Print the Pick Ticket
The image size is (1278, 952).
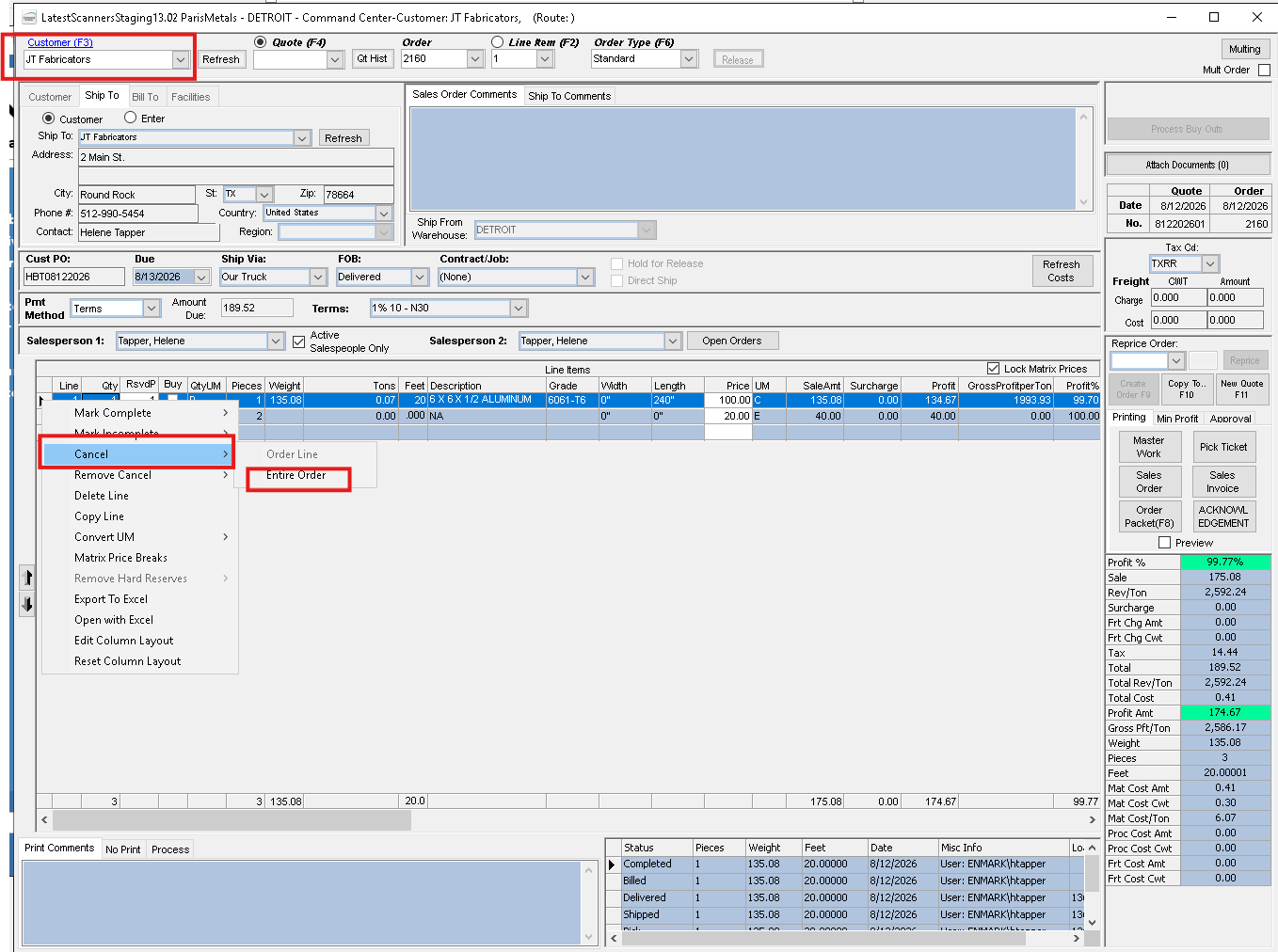point(1223,447)
